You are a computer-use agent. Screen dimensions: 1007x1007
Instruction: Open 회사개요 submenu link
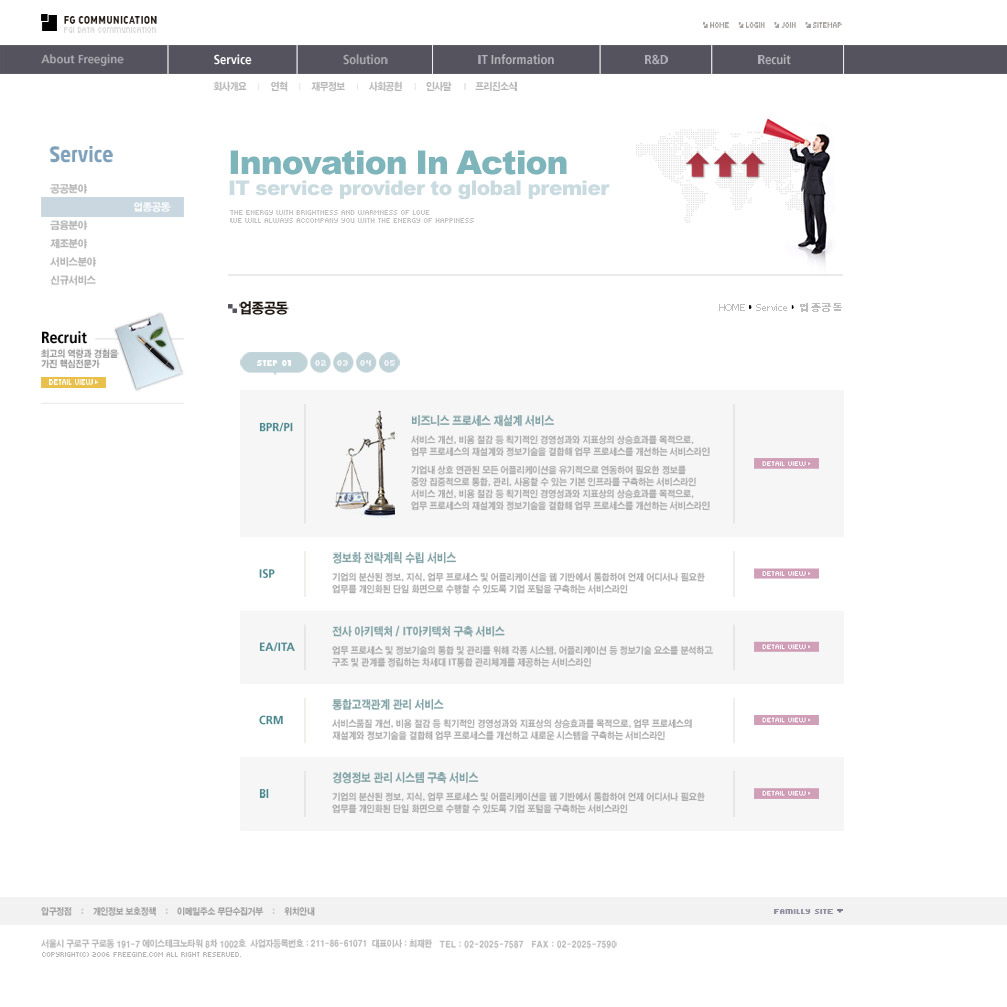229,87
